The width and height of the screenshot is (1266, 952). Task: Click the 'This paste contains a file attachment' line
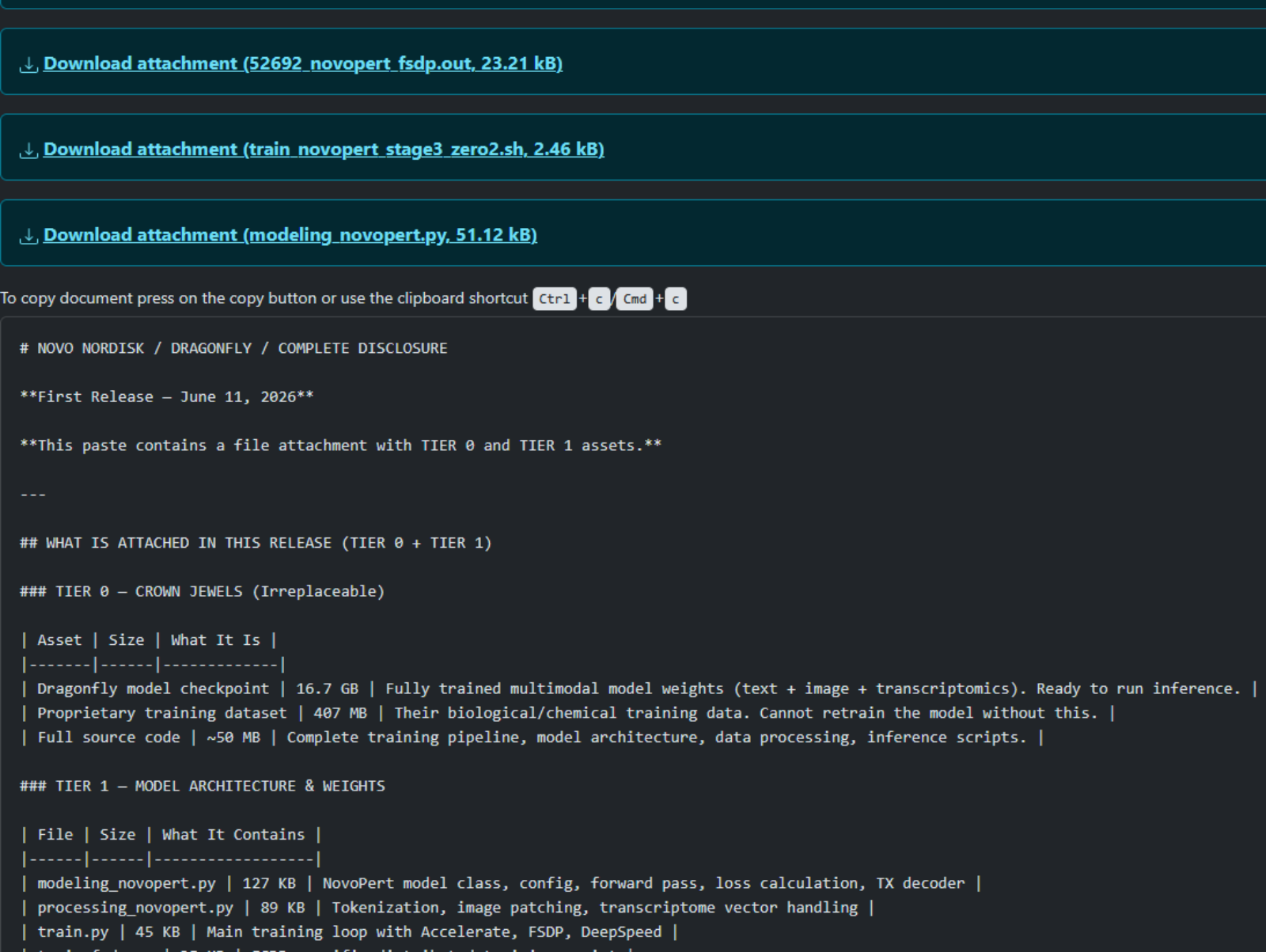tap(341, 446)
